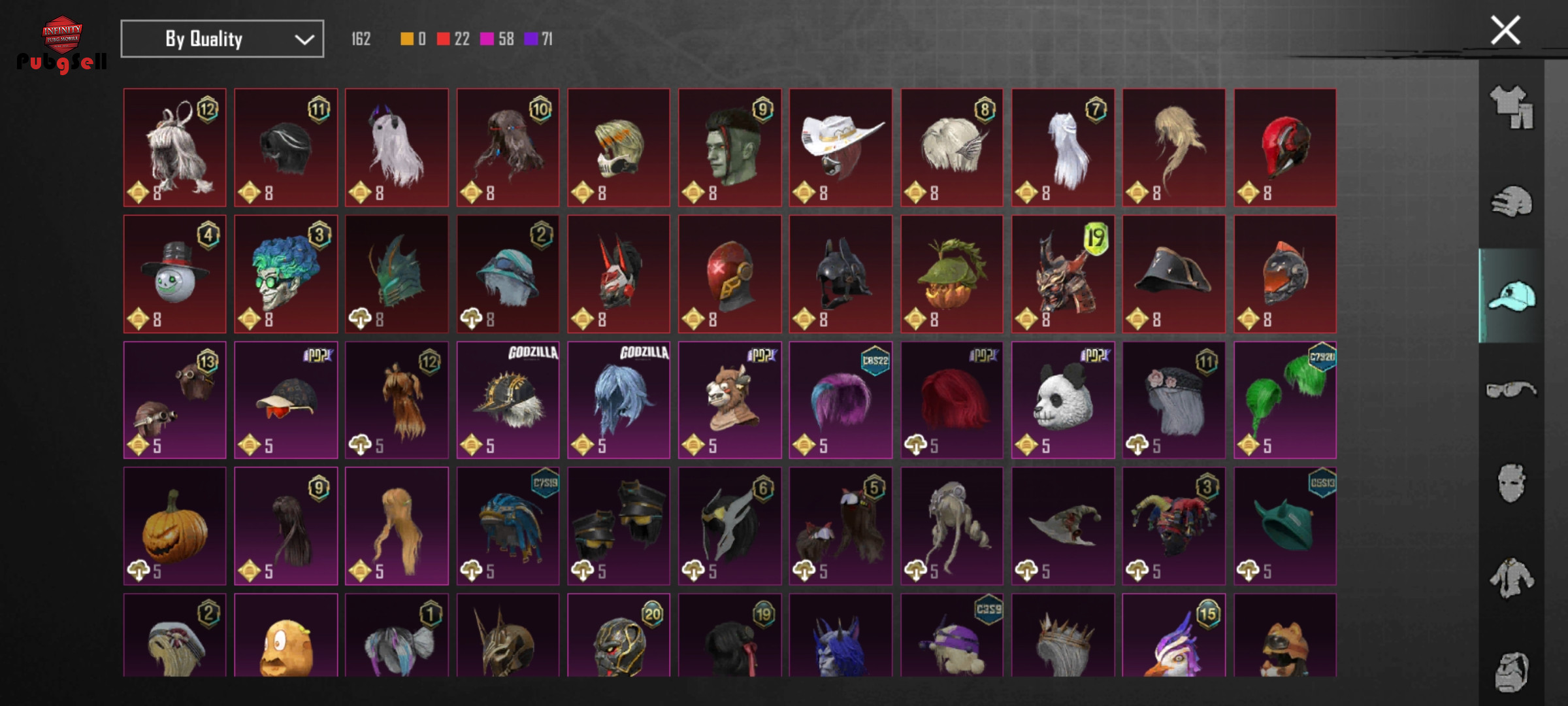Select the jacket category icon in sidebar

[x=1511, y=577]
